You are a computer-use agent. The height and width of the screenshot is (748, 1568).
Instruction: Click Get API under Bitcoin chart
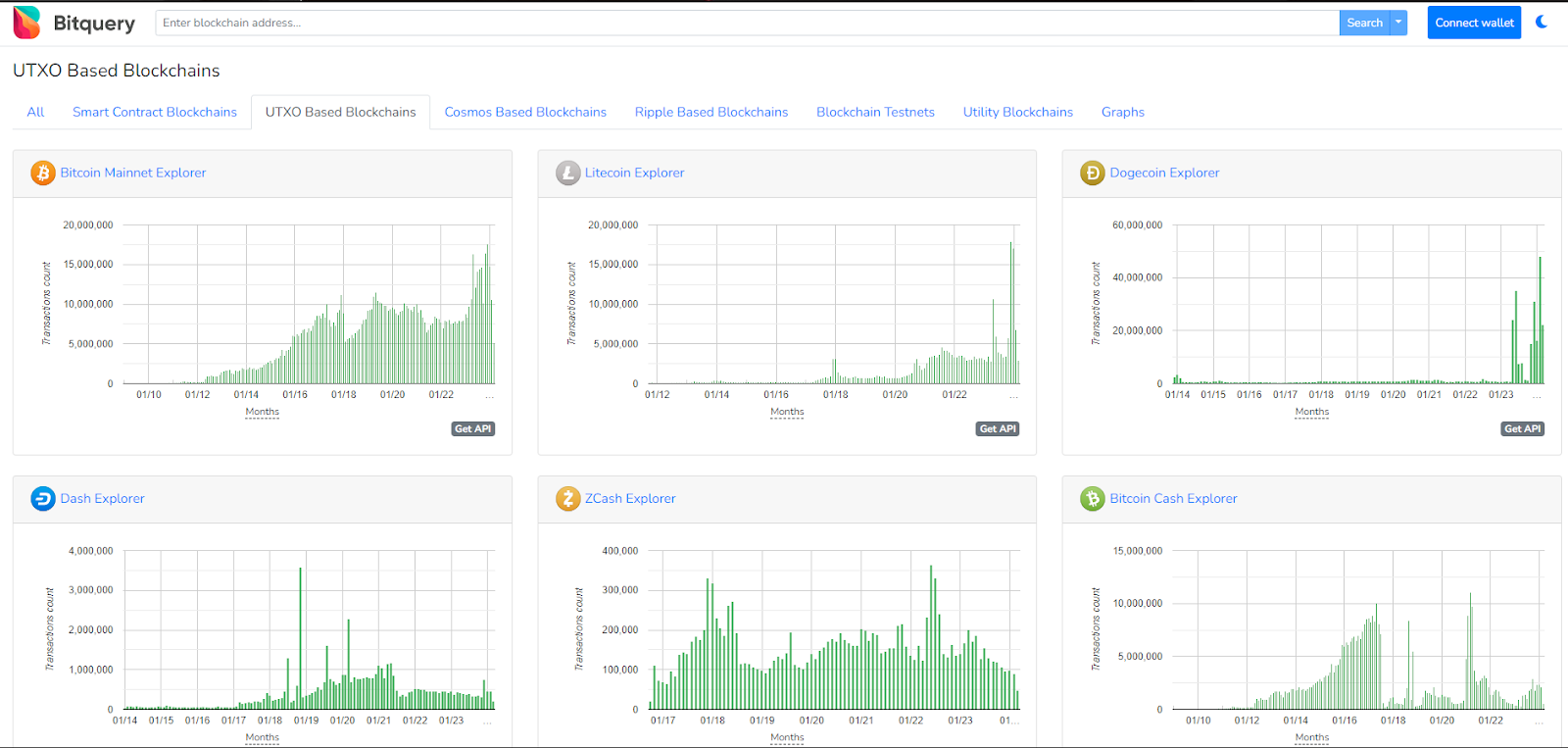coord(473,428)
